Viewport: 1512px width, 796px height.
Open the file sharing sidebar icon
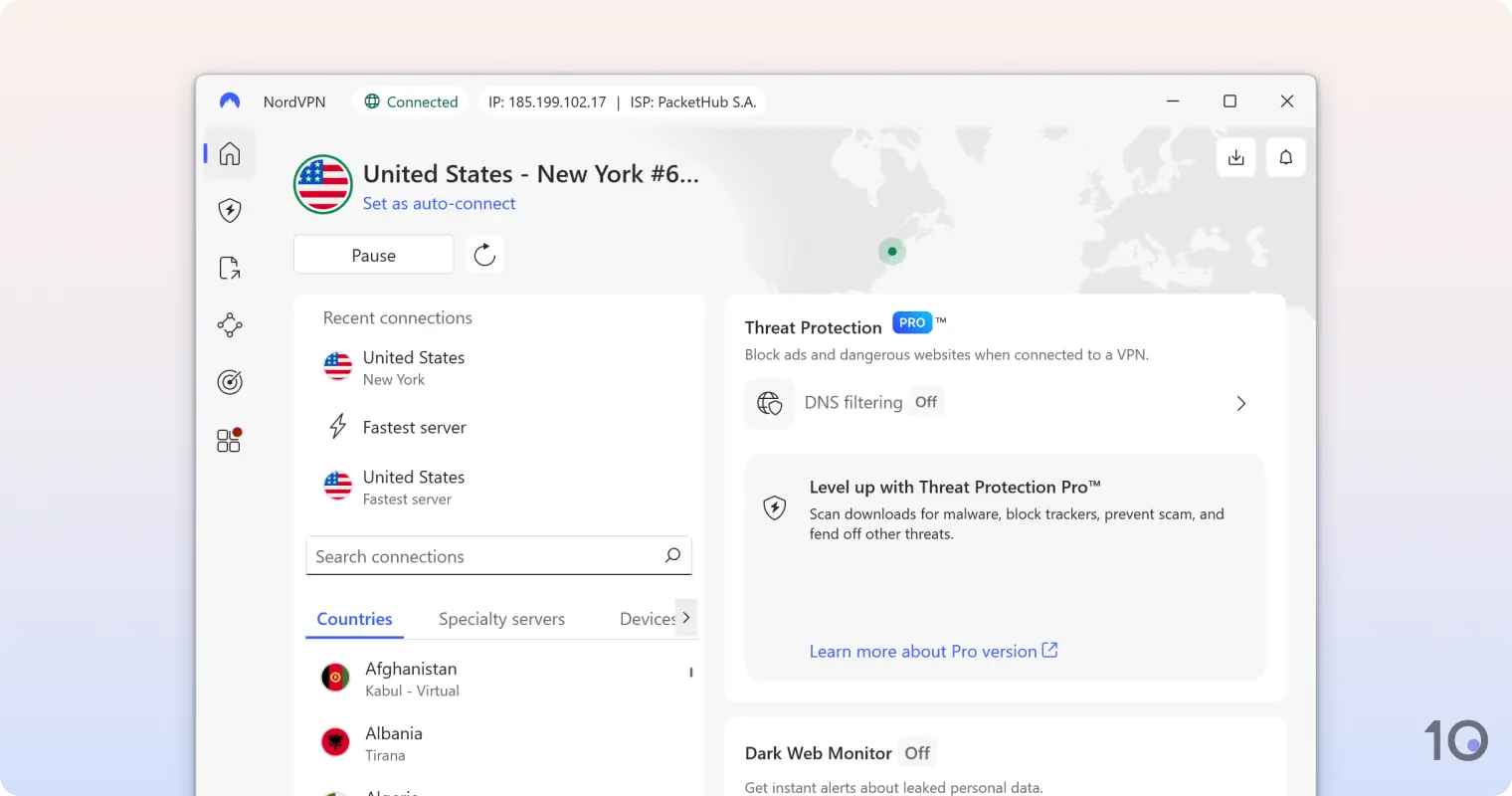point(229,267)
